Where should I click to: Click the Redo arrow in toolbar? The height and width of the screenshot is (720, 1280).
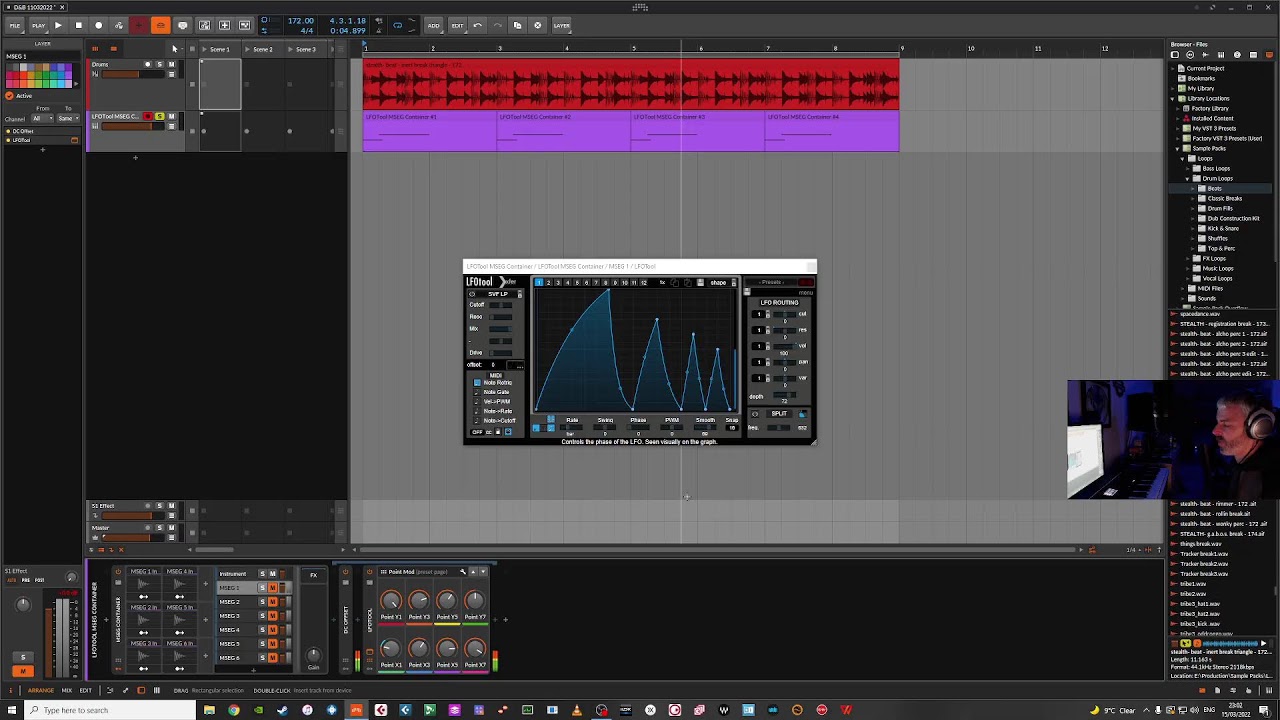(497, 25)
